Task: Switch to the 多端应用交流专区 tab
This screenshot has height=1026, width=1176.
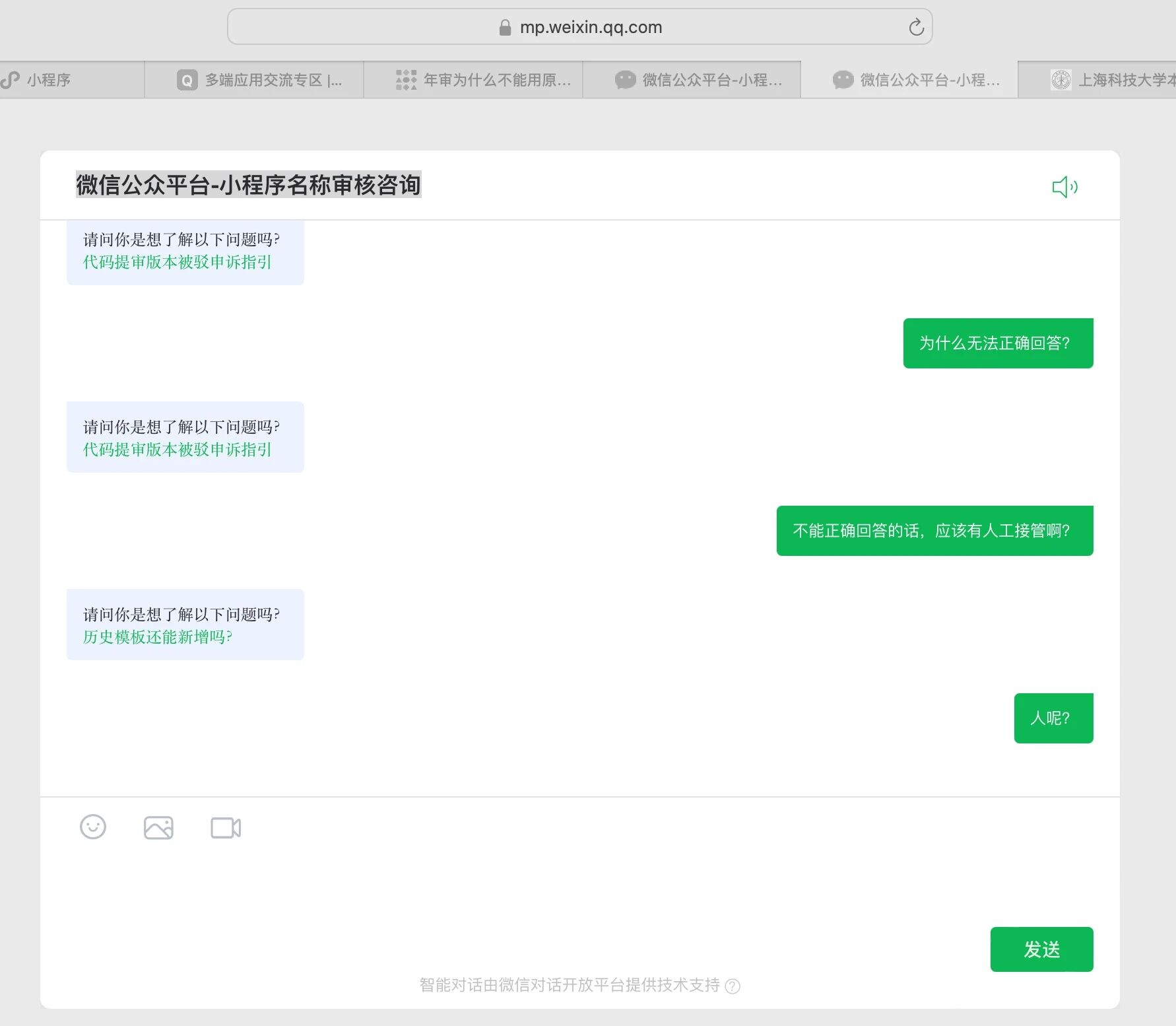Action: (254, 80)
